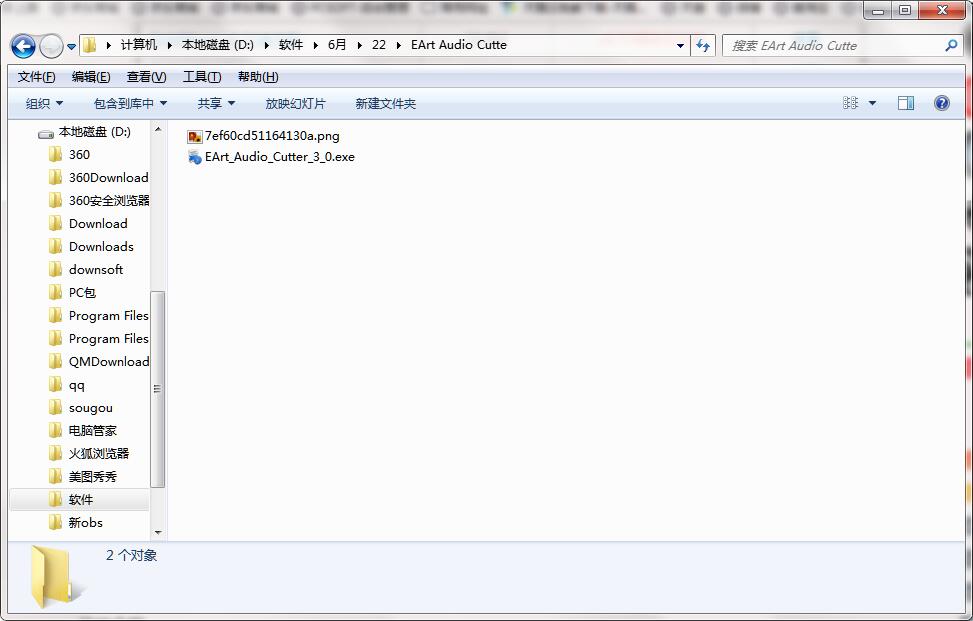Open the Download folder in tree
973x621 pixels.
point(98,223)
